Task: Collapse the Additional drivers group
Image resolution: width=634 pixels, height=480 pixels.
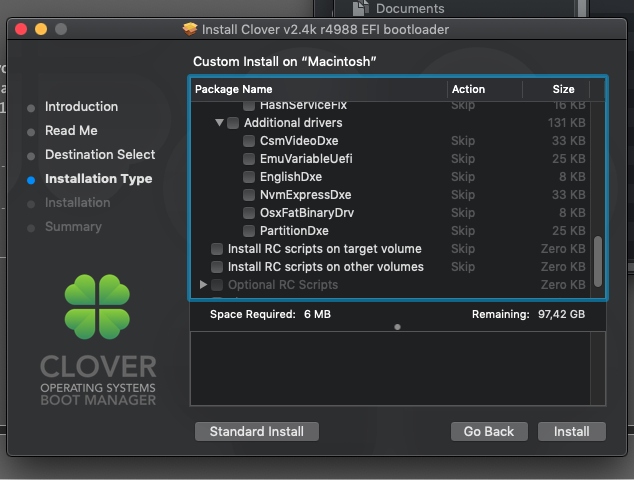Action: pos(219,123)
